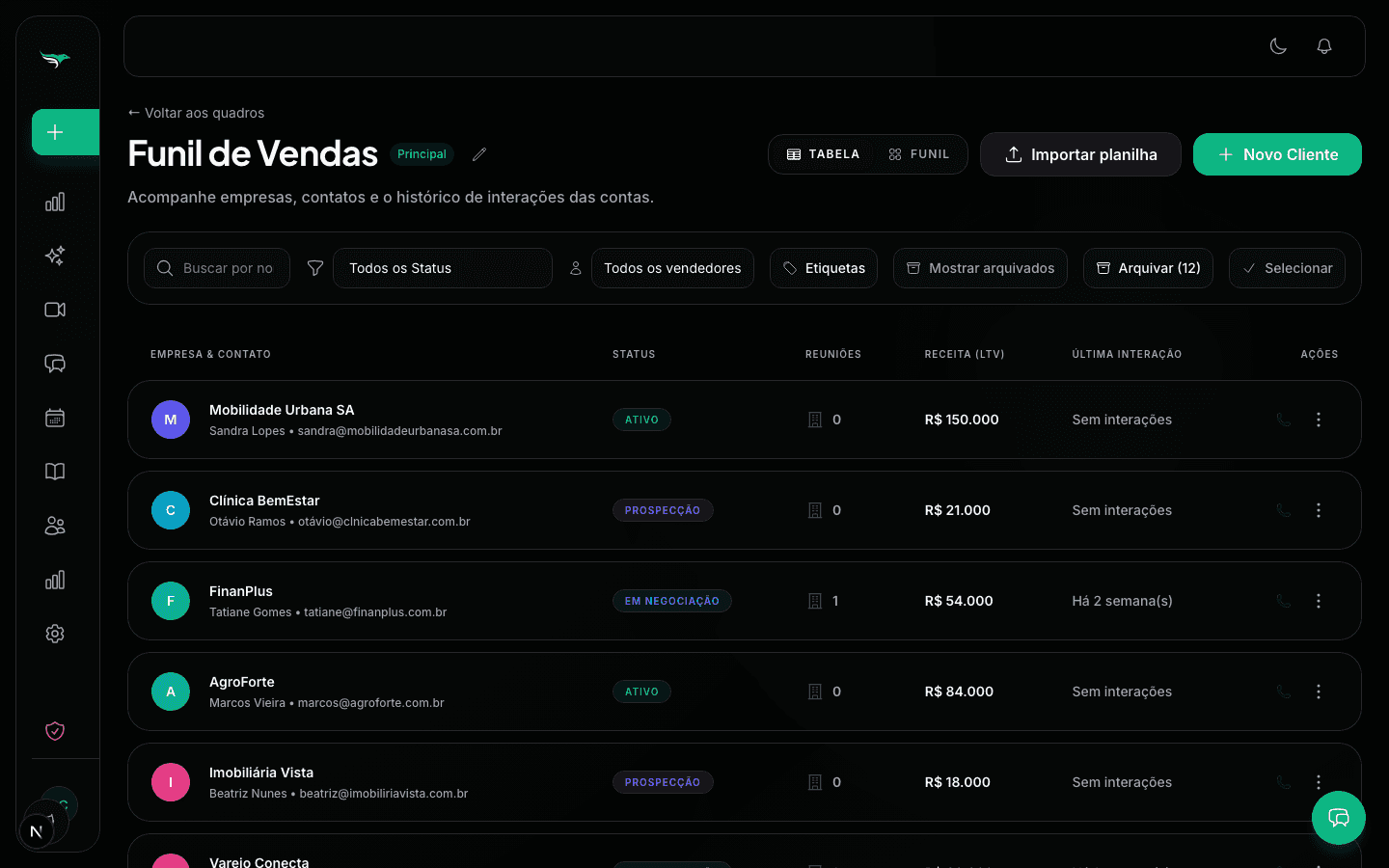The image size is (1389, 868).
Task: Click the PROSPECÇÃO status of Imobiliária Vista
Action: tap(663, 782)
